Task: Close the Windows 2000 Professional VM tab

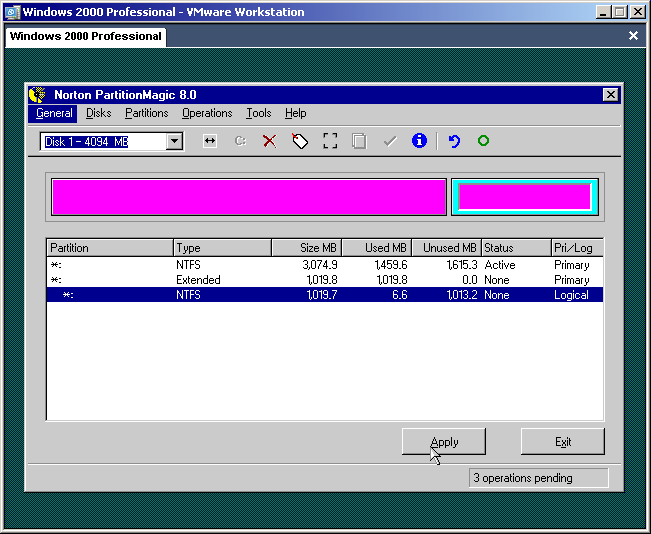Action: tap(633, 36)
